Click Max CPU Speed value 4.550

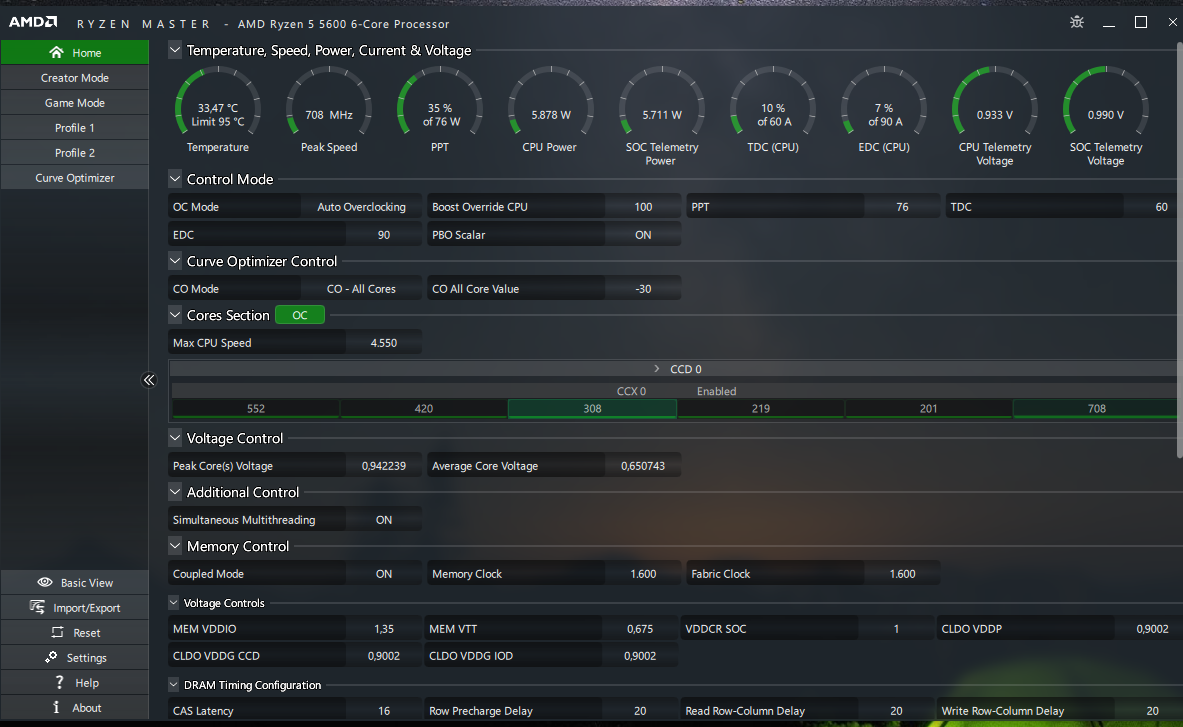click(x=384, y=342)
